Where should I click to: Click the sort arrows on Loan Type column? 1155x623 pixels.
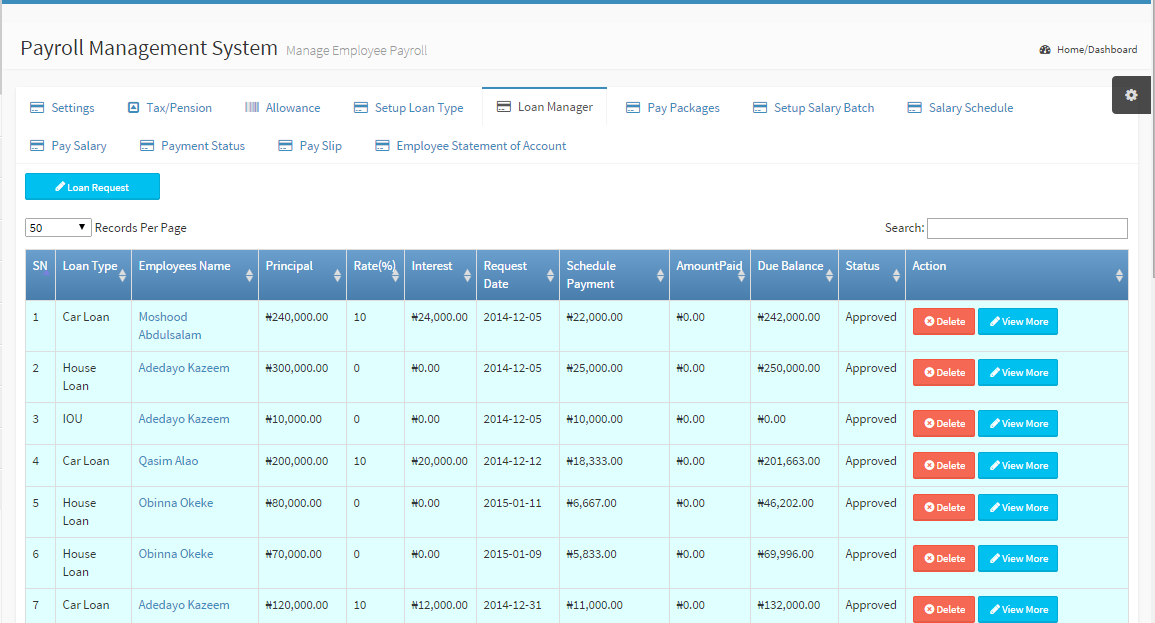click(x=122, y=275)
